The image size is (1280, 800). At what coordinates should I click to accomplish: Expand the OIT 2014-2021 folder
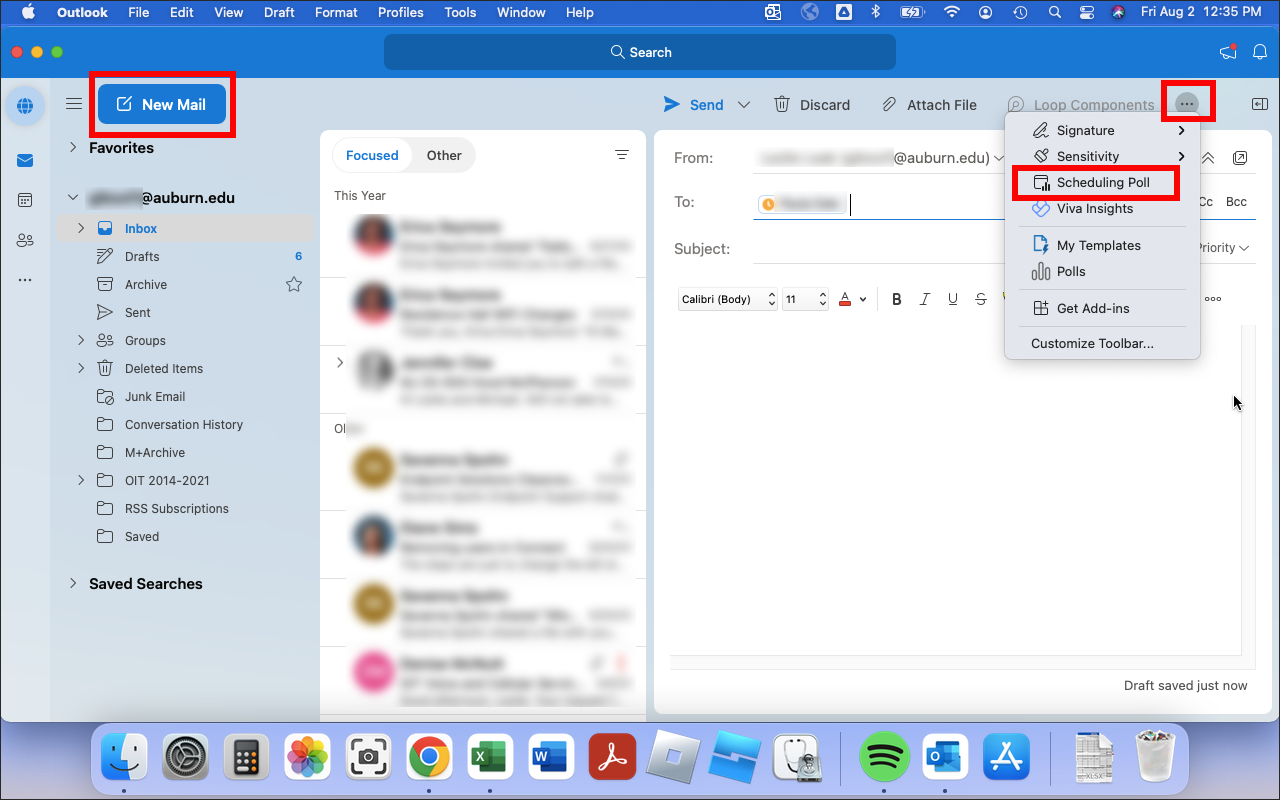[x=81, y=481]
